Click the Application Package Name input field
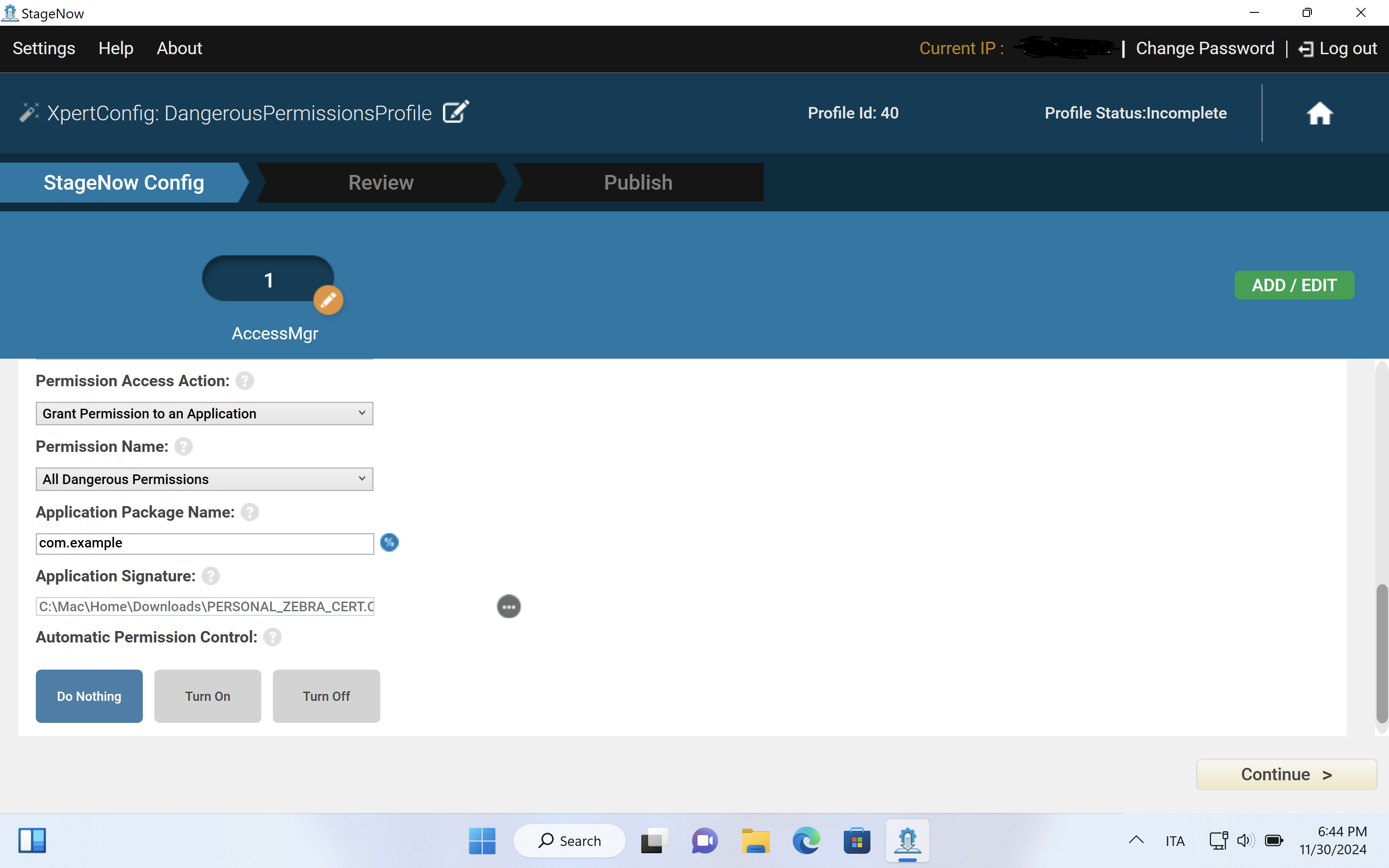1389x868 pixels. point(204,543)
